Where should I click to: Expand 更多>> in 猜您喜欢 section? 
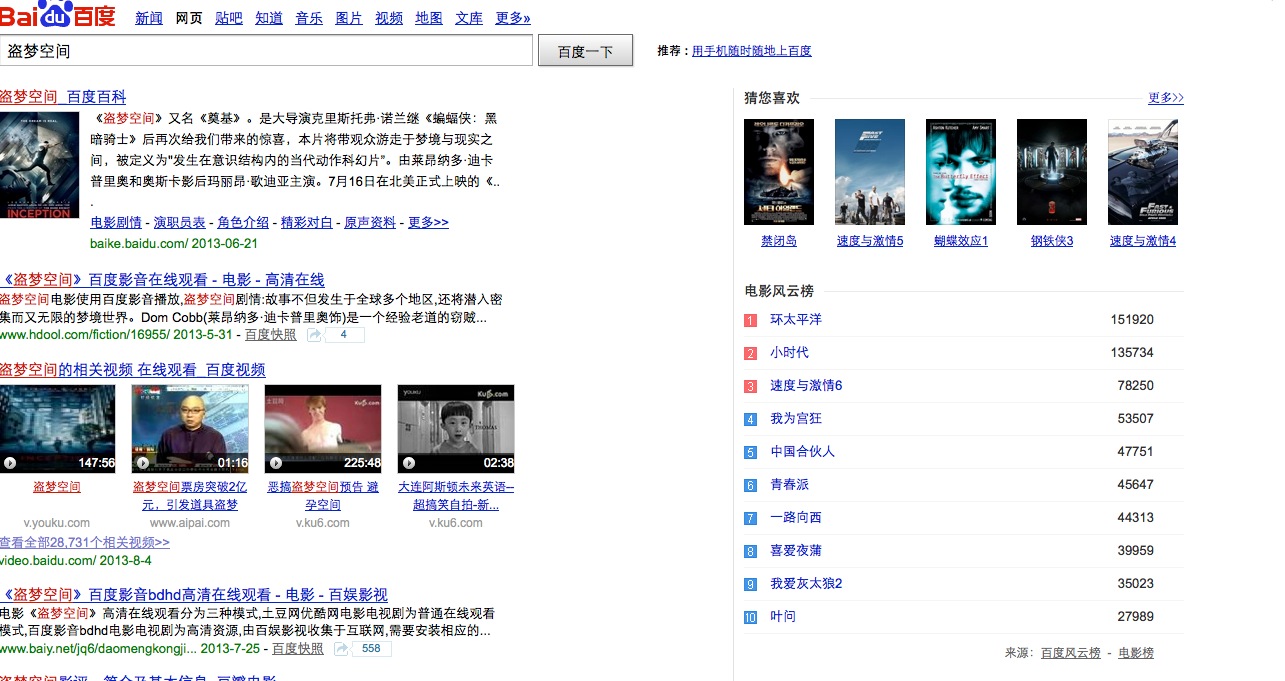(1166, 98)
